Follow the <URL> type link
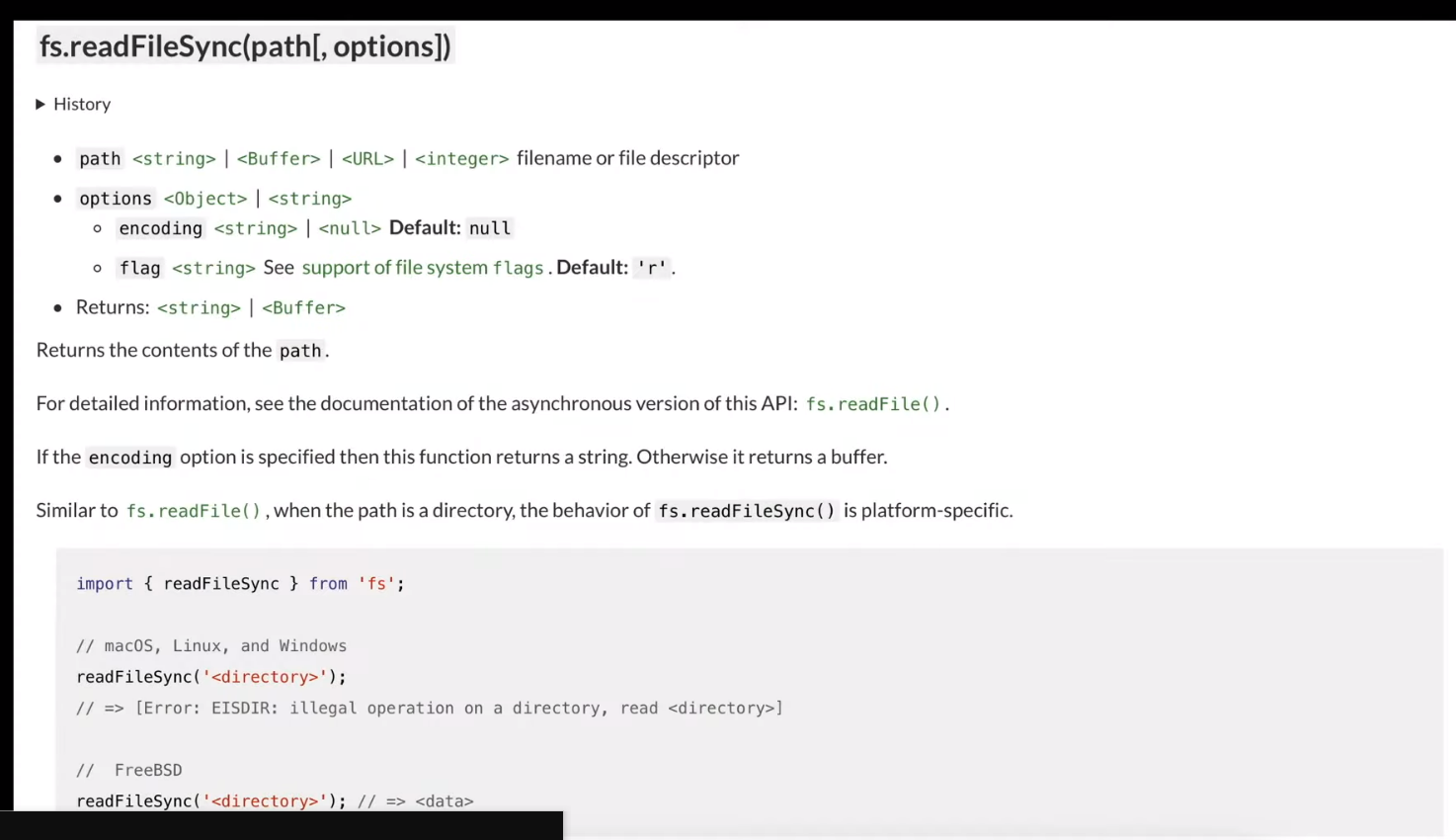 click(x=367, y=158)
